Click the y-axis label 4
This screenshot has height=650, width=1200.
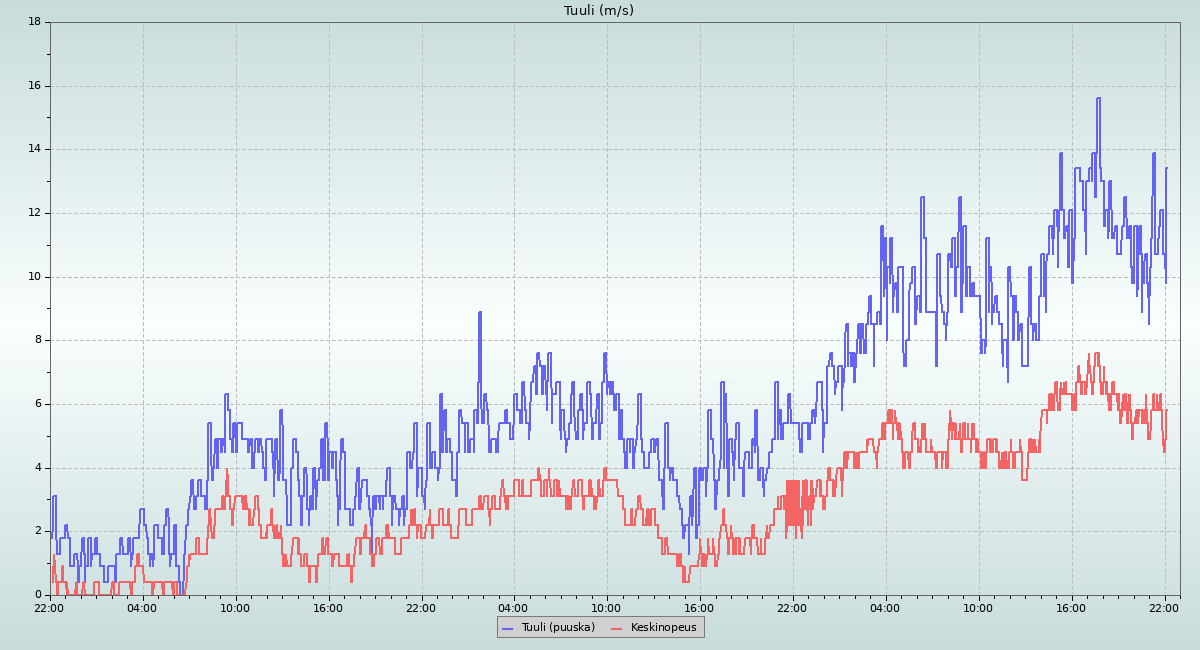point(37,468)
